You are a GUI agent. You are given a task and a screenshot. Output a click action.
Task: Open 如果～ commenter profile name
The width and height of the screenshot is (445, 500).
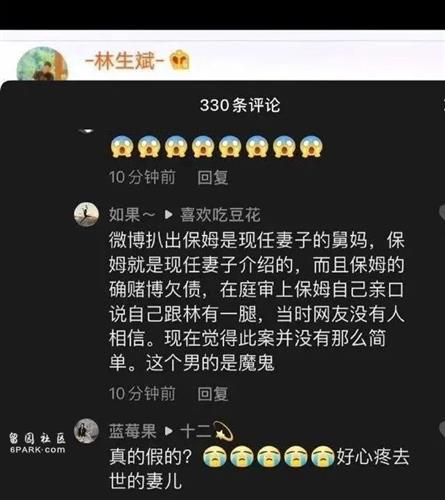click(x=132, y=215)
